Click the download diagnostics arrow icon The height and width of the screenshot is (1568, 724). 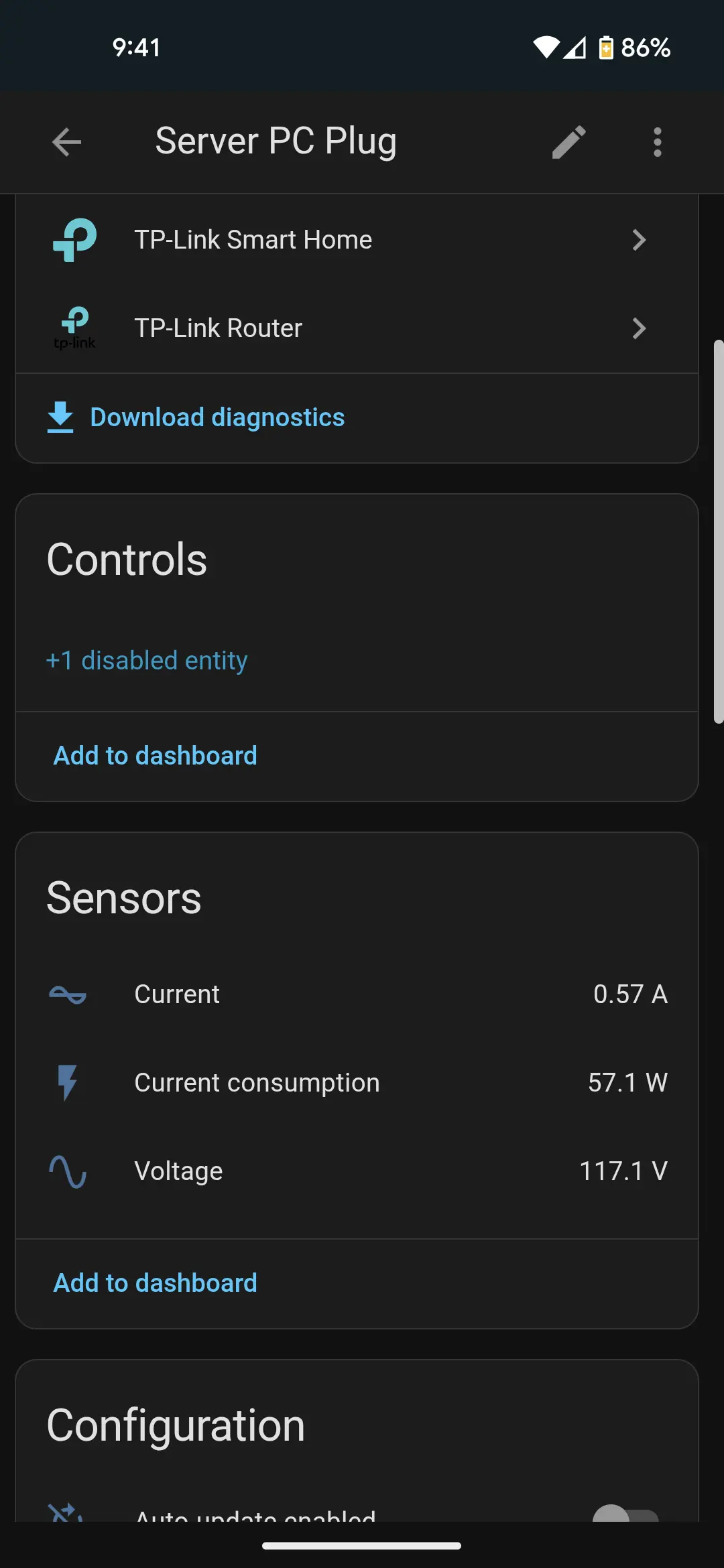point(60,417)
